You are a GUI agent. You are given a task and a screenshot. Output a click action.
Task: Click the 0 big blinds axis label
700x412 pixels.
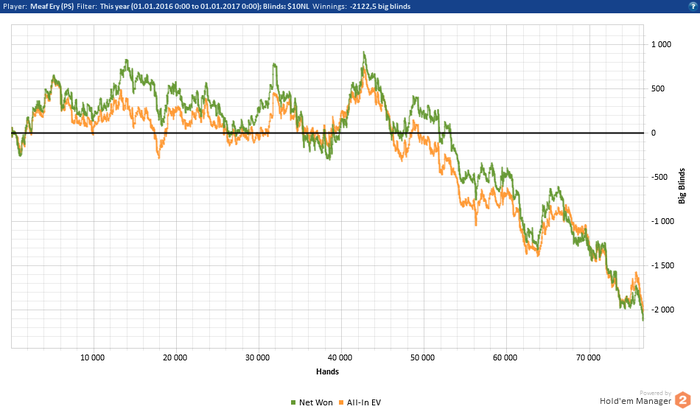pos(654,133)
